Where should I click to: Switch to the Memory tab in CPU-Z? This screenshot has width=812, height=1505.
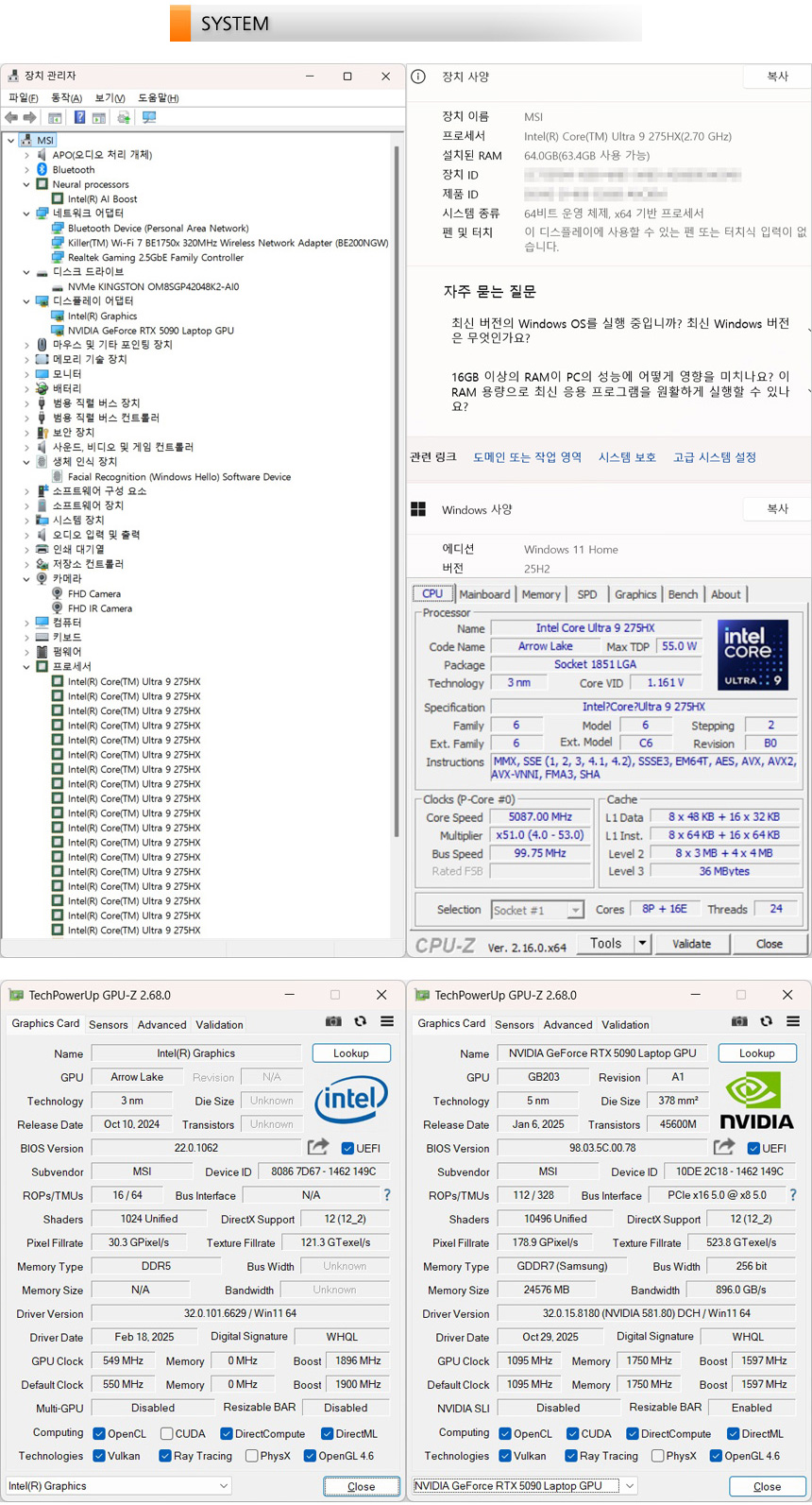(540, 594)
